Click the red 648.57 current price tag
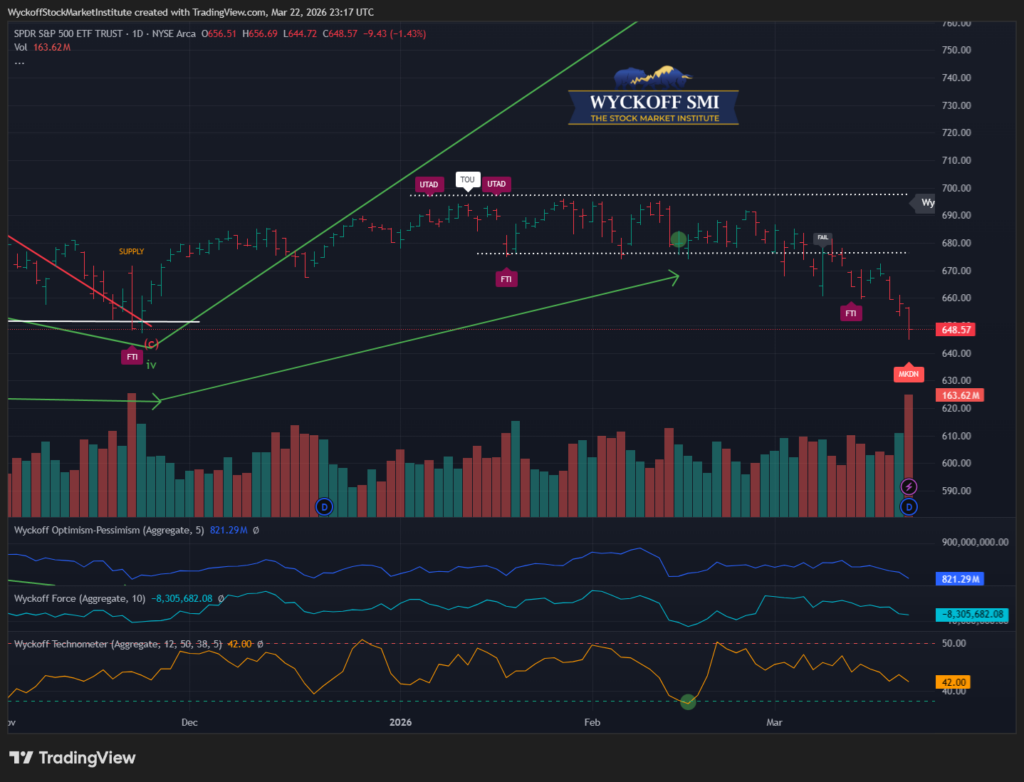1024x782 pixels. pyautogui.click(x=955, y=329)
